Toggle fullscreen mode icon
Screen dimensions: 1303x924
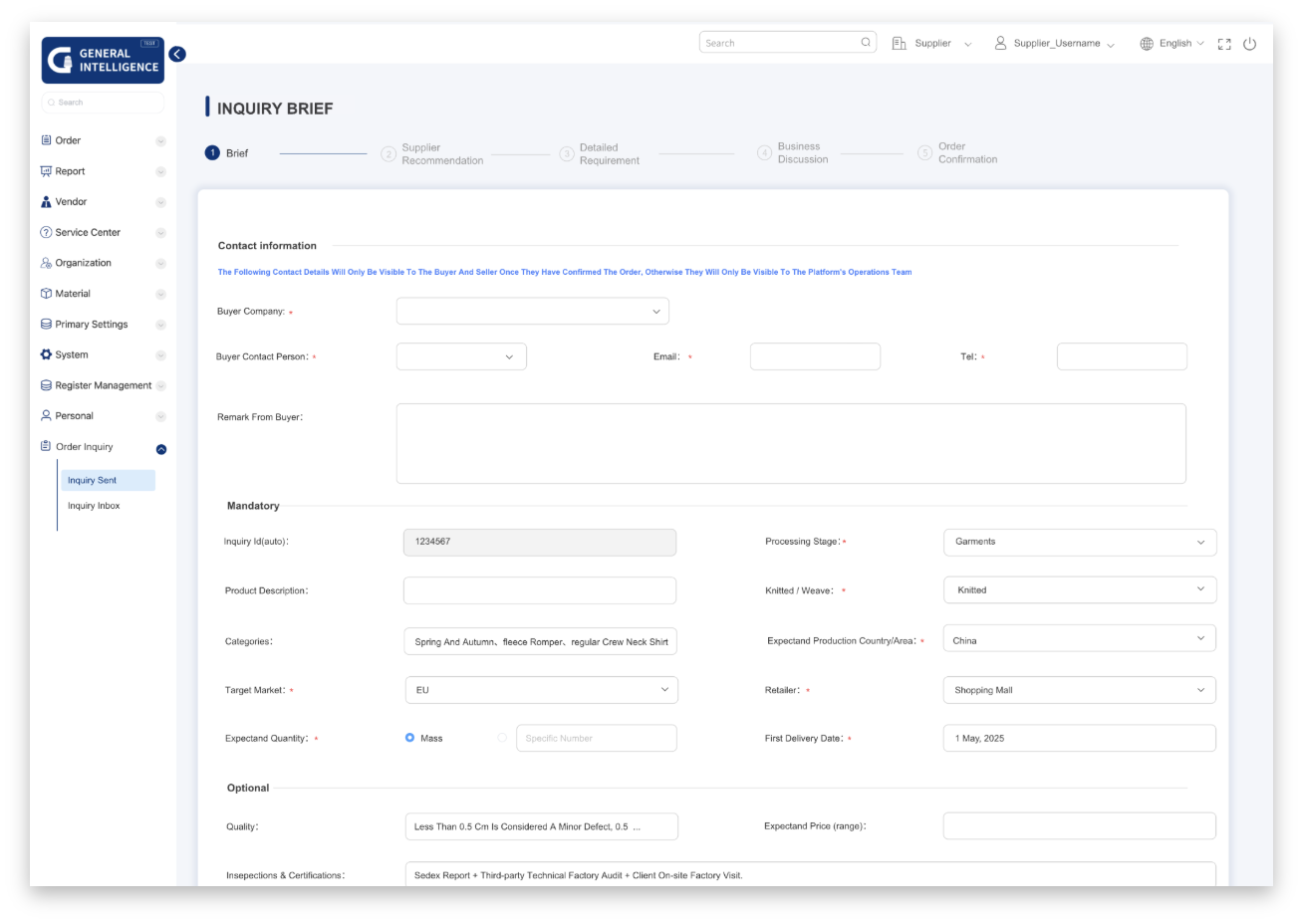coord(1224,44)
